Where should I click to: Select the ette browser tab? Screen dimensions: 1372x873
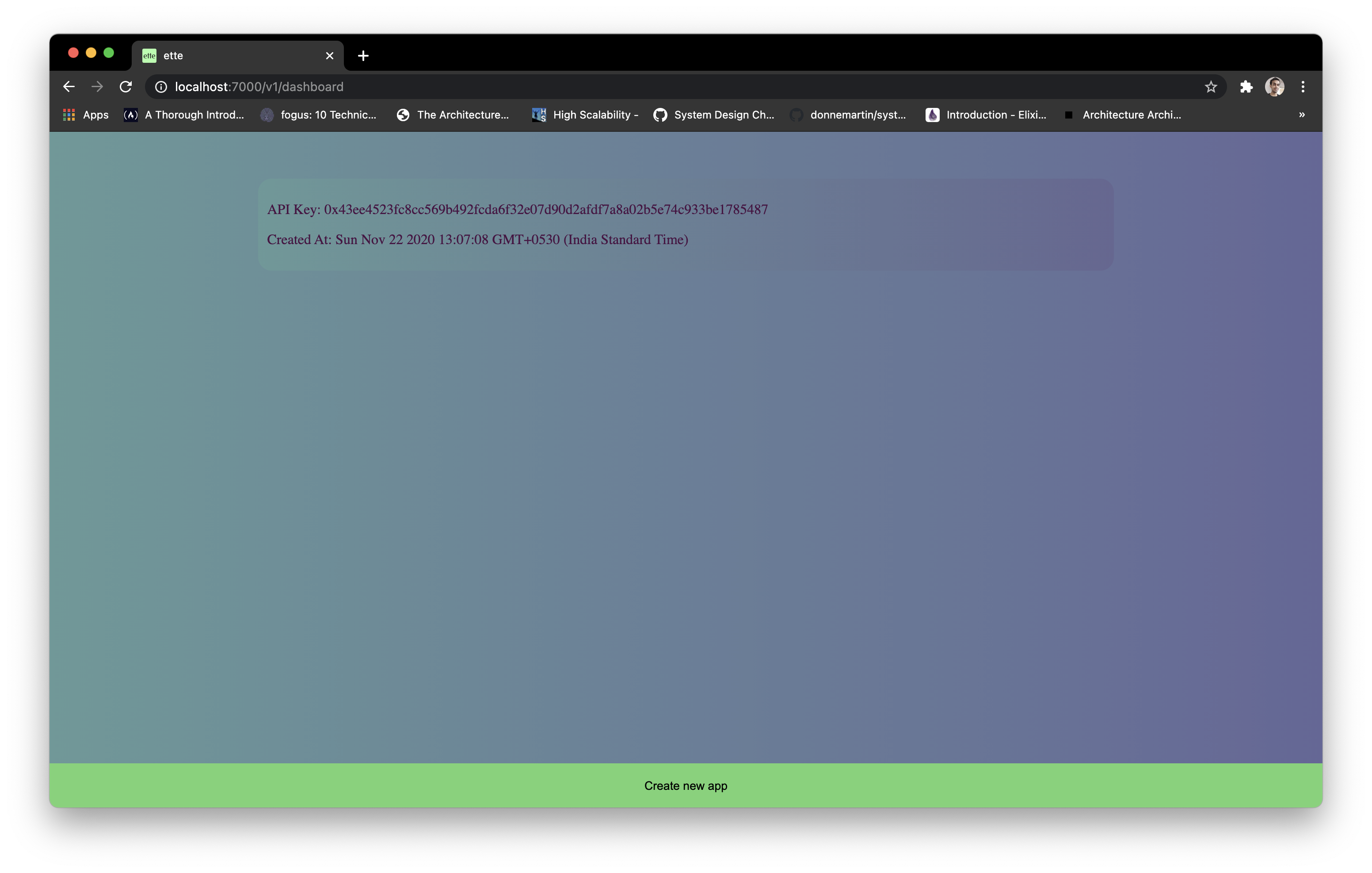point(228,56)
